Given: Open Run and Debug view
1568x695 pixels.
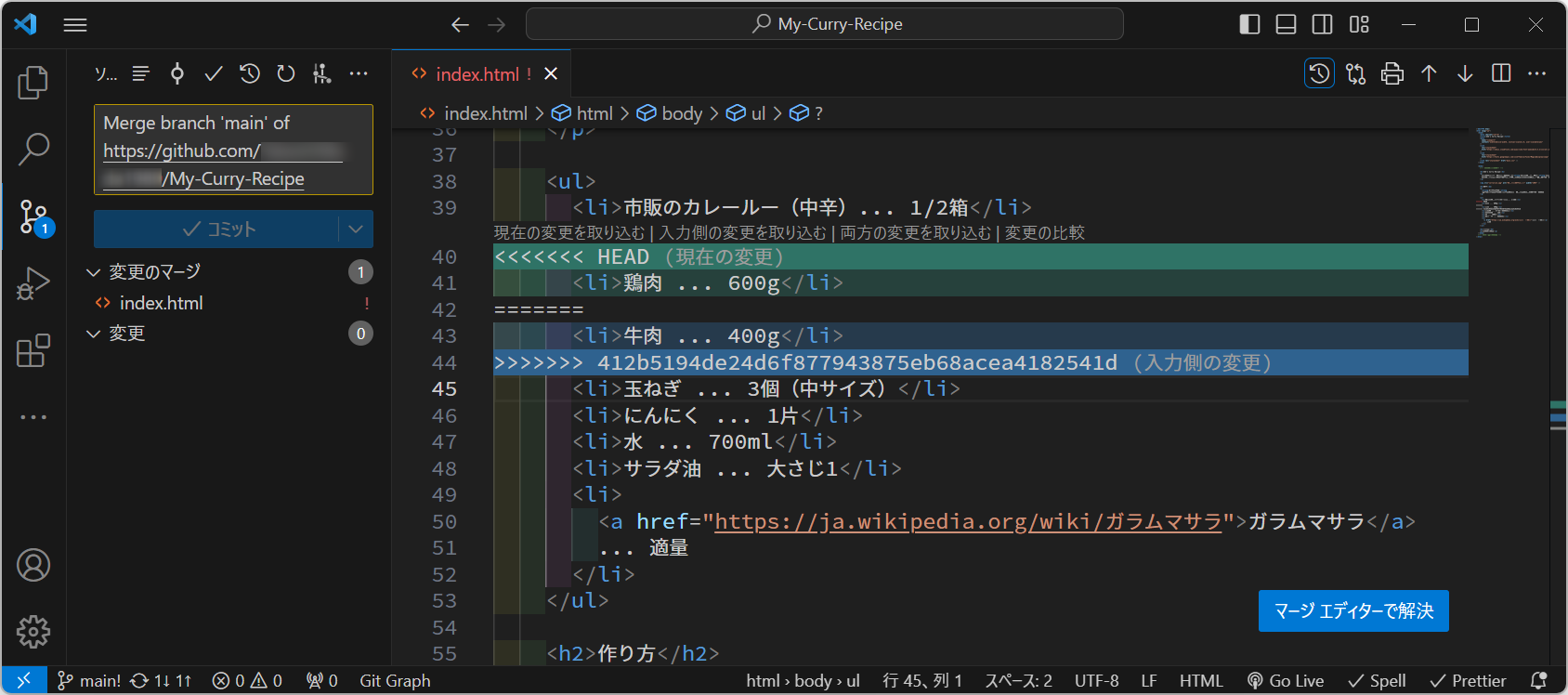Looking at the screenshot, I should point(33,284).
